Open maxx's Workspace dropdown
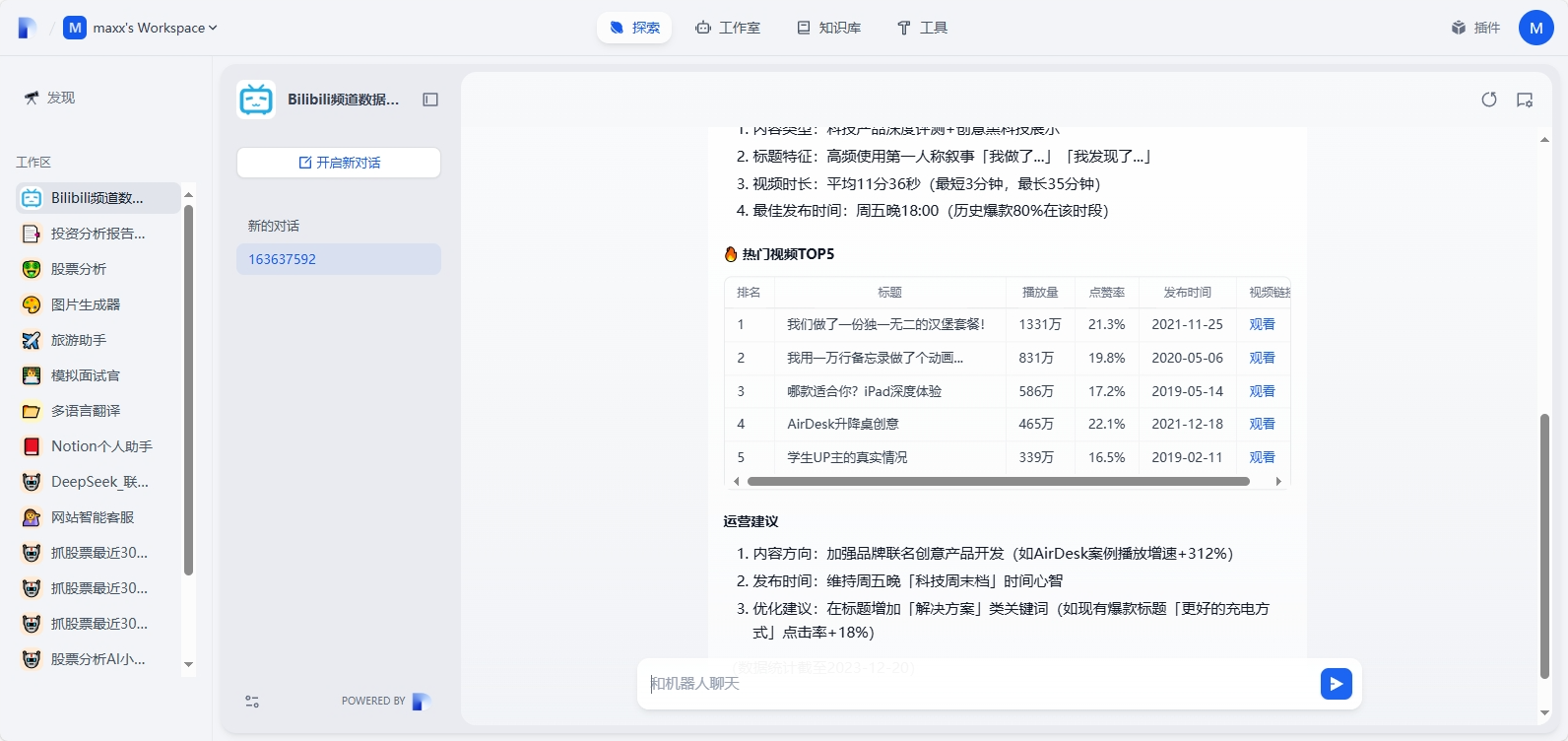The width and height of the screenshot is (1568, 741). pyautogui.click(x=140, y=28)
